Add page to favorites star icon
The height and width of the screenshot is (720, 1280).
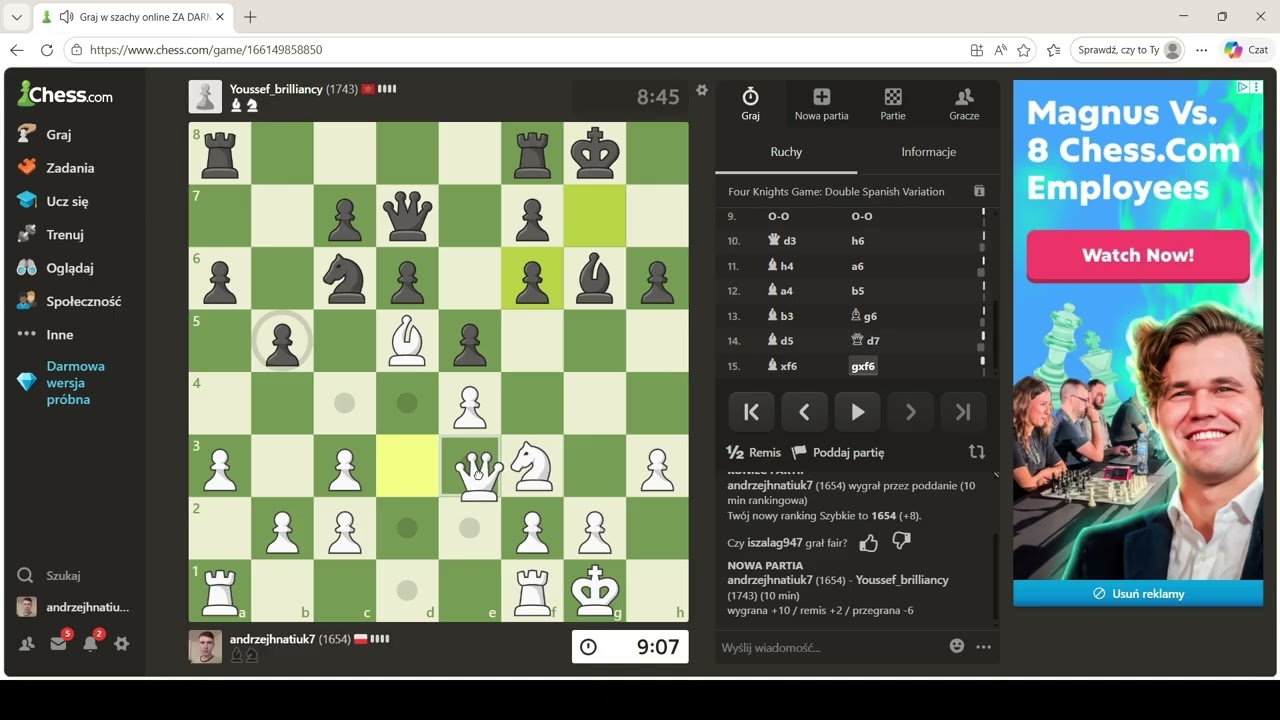pos(1024,50)
